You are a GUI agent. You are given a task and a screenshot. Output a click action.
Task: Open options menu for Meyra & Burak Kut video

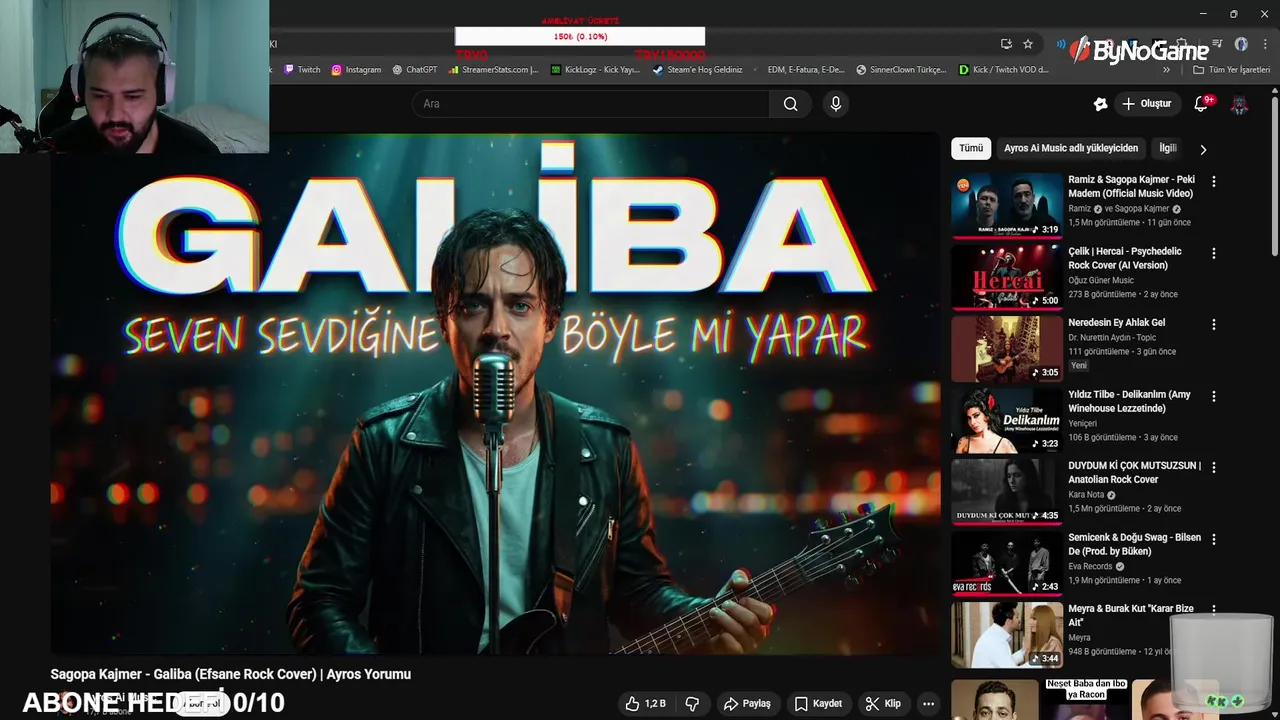coord(1214,611)
